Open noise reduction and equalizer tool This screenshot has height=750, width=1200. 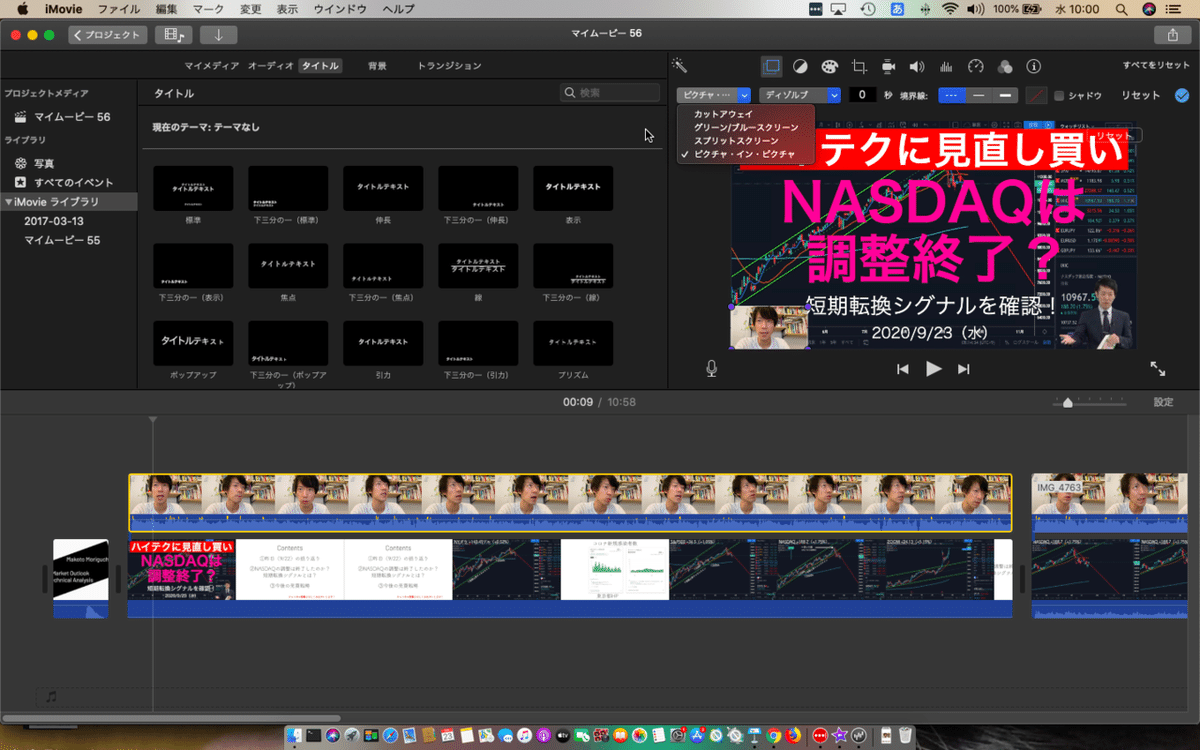coord(946,66)
